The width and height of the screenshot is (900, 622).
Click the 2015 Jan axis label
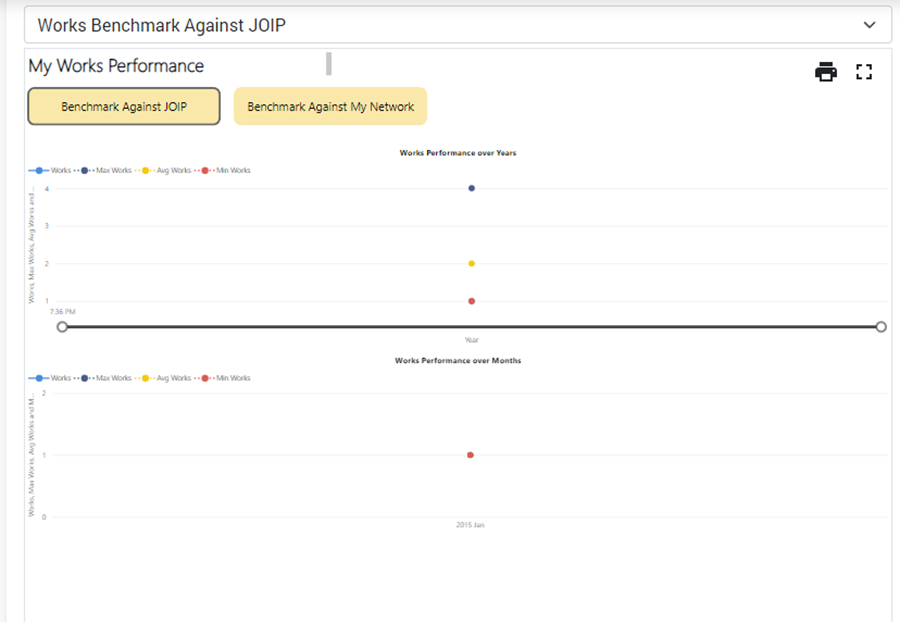point(470,525)
